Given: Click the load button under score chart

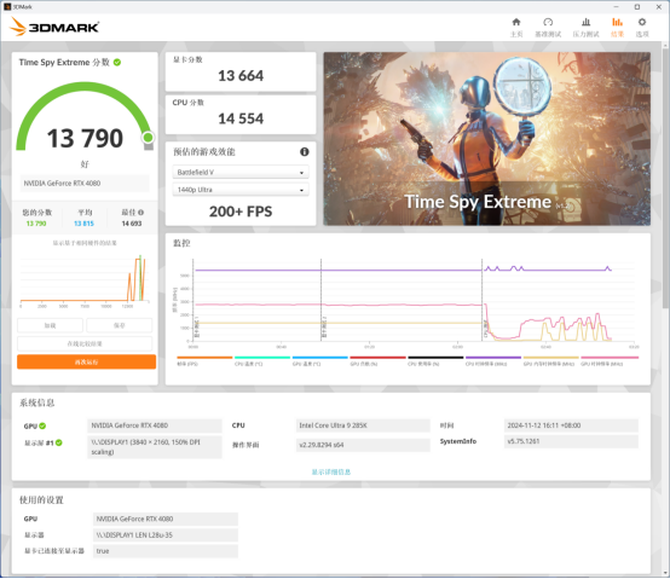Looking at the screenshot, I should click(x=50, y=325).
